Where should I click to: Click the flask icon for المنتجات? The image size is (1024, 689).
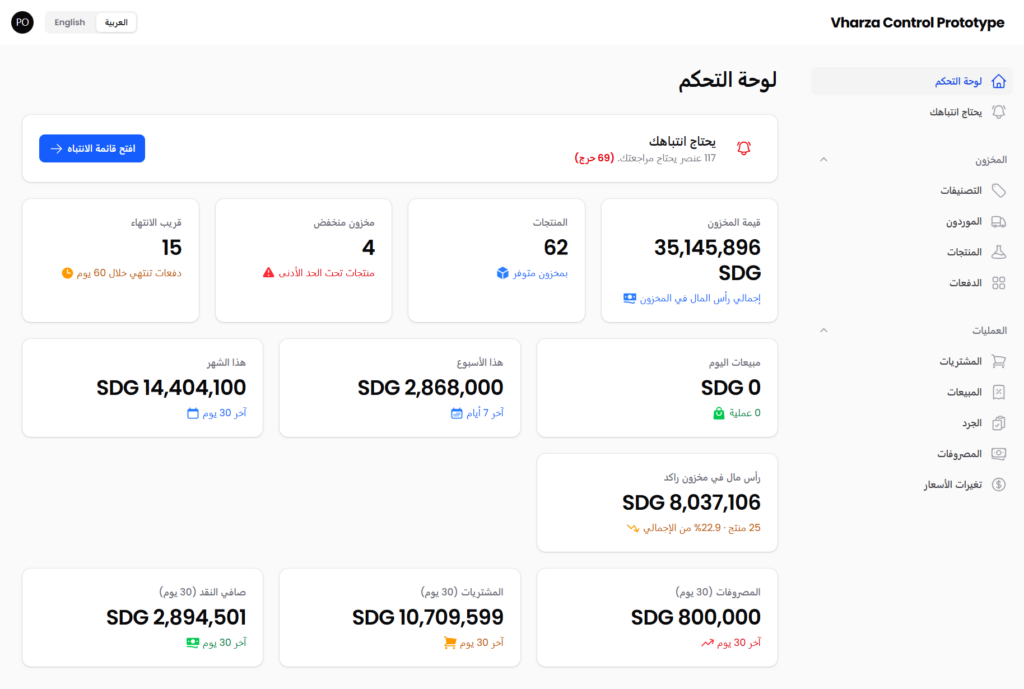tap(998, 252)
